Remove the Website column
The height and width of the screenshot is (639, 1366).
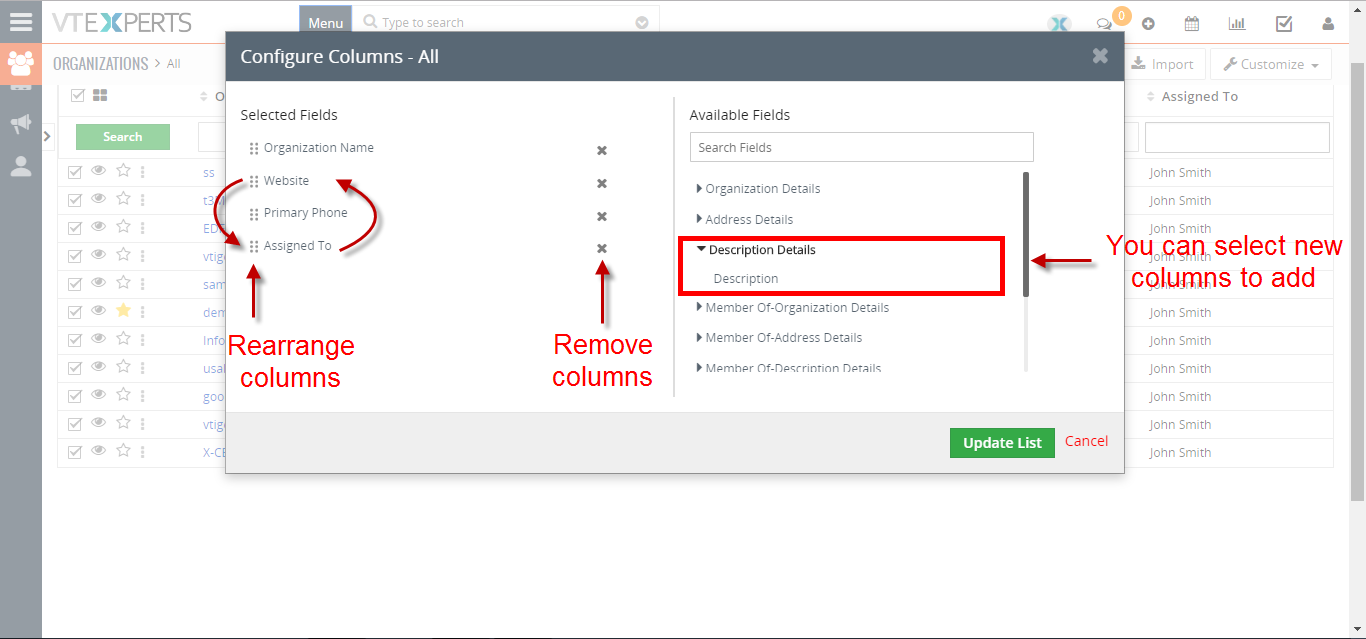[602, 183]
